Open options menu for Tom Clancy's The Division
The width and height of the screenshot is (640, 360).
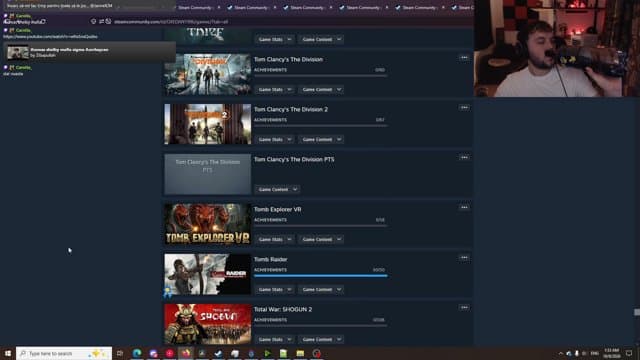coord(464,58)
